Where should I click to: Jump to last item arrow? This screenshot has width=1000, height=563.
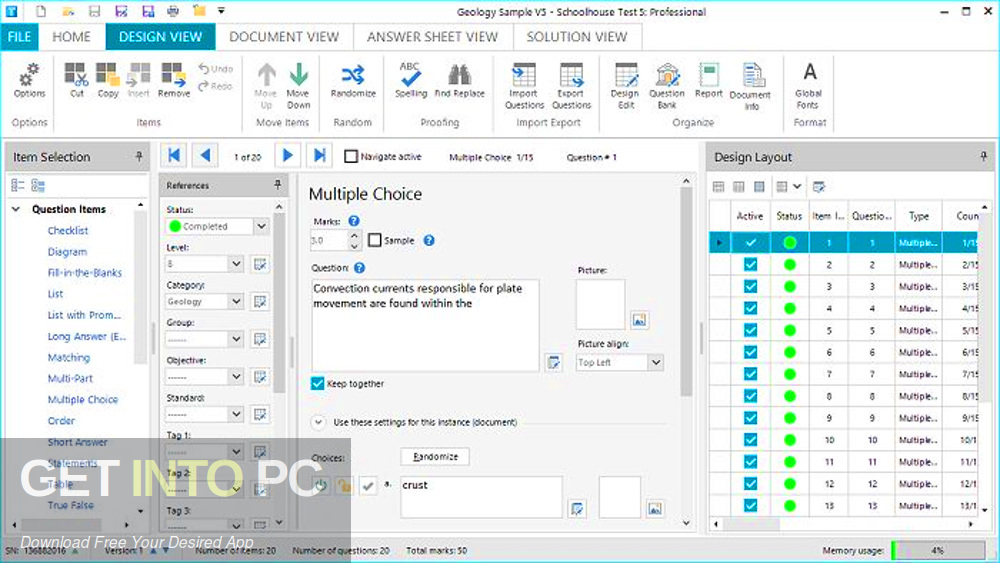pyautogui.click(x=319, y=155)
